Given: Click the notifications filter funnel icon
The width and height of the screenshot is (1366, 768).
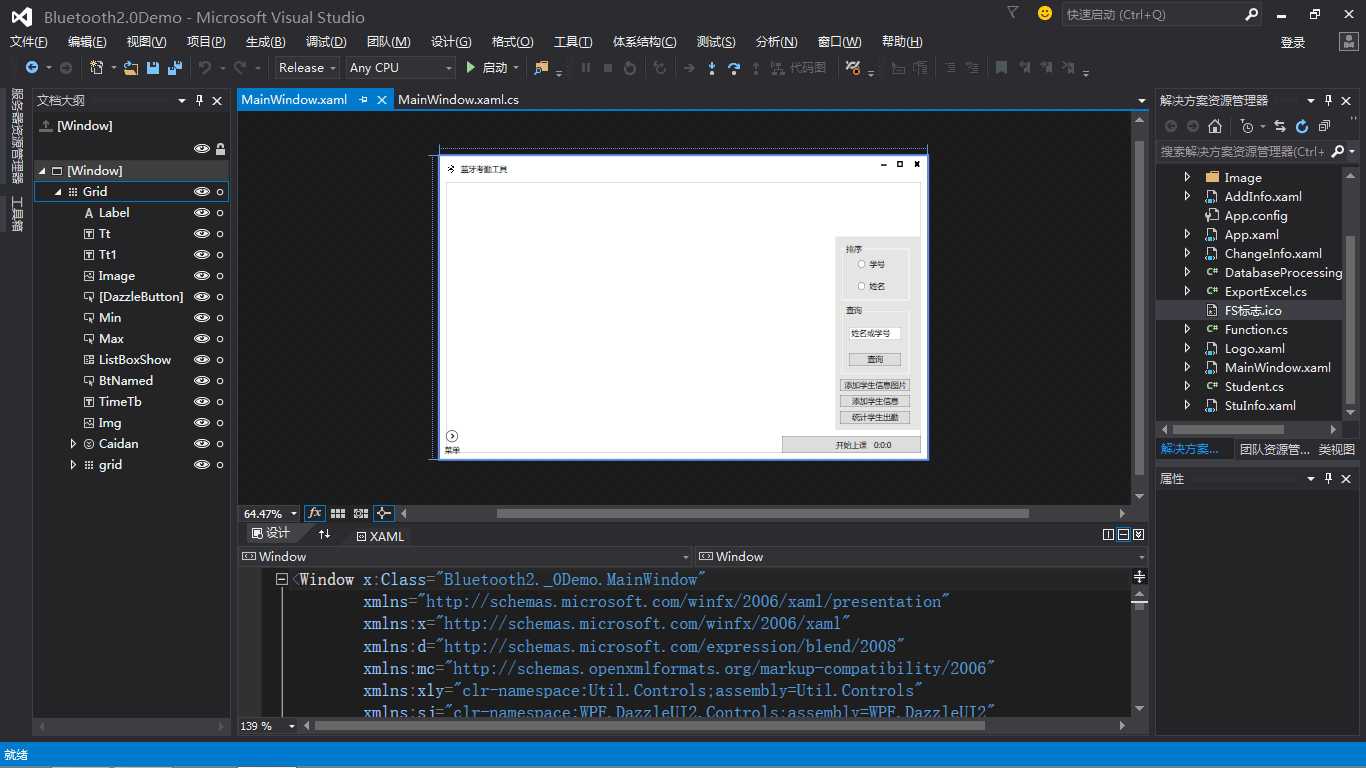Looking at the screenshot, I should tap(1013, 13).
